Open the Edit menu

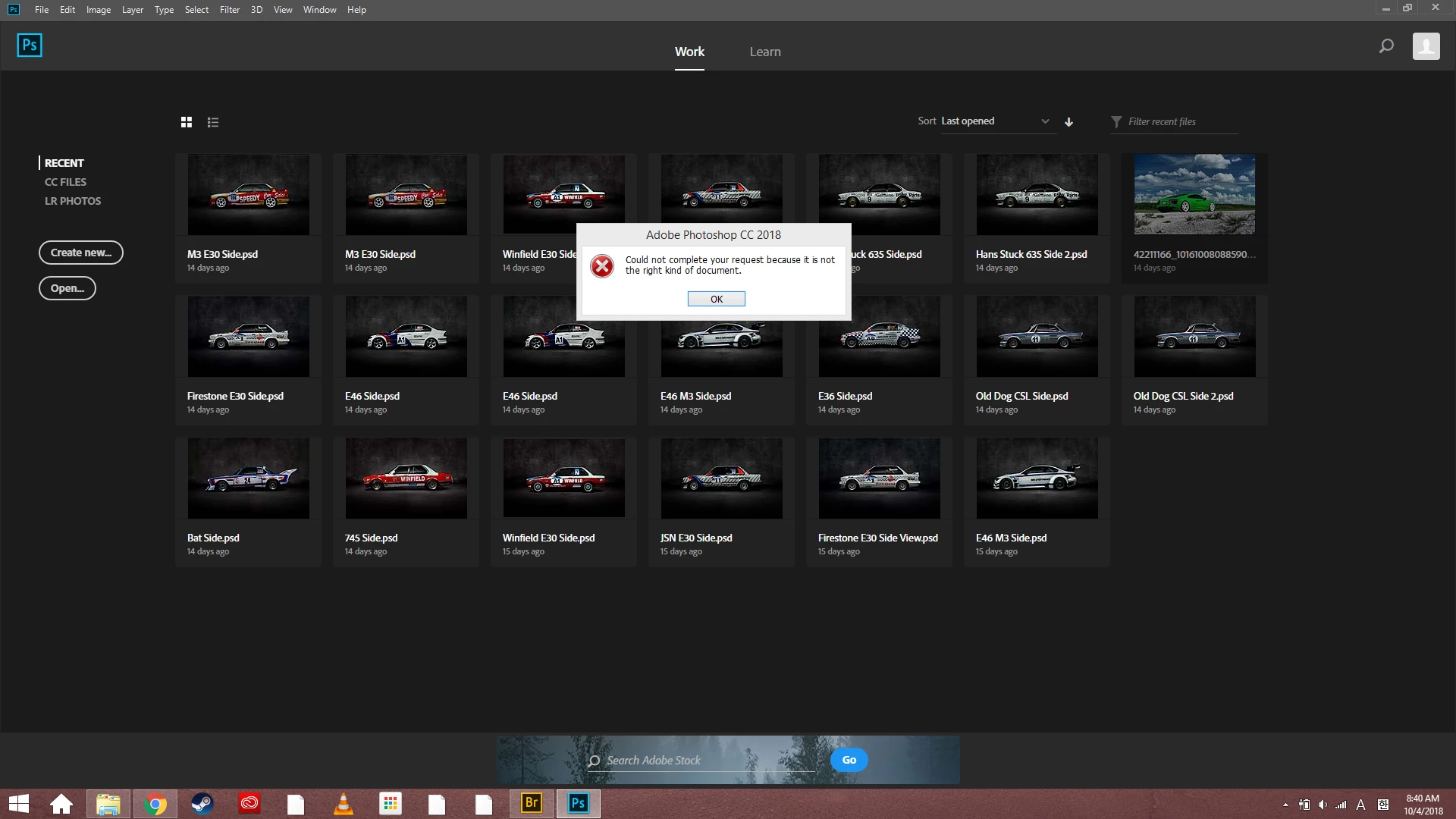[x=67, y=10]
